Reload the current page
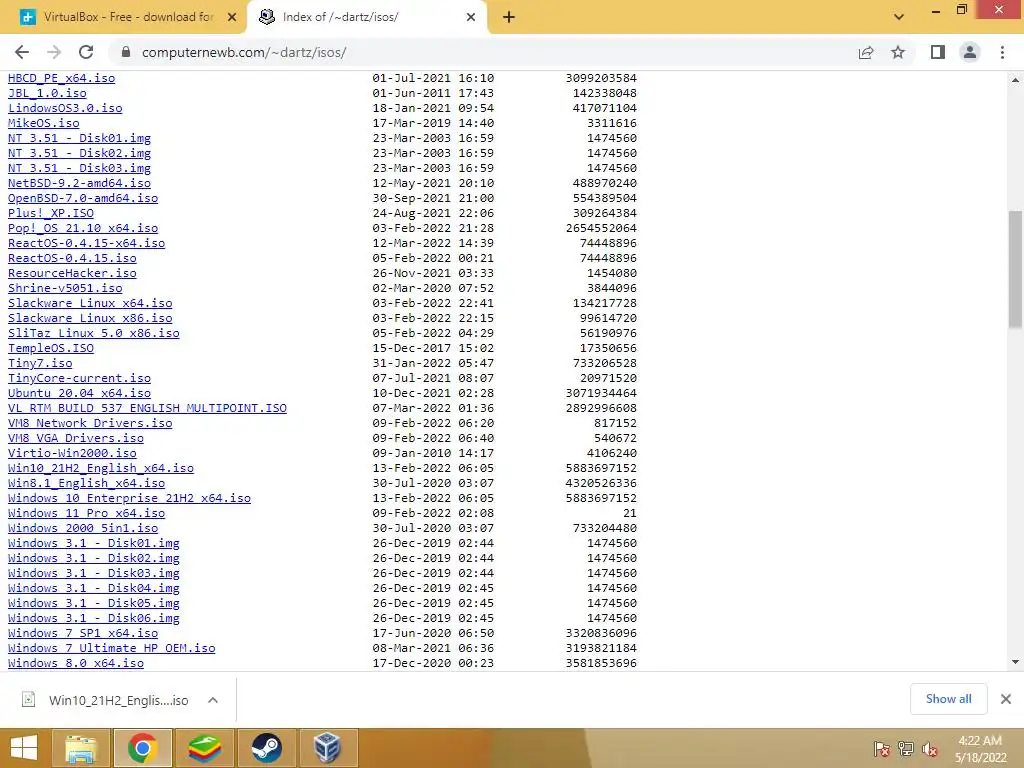1024x768 pixels. pos(86,52)
